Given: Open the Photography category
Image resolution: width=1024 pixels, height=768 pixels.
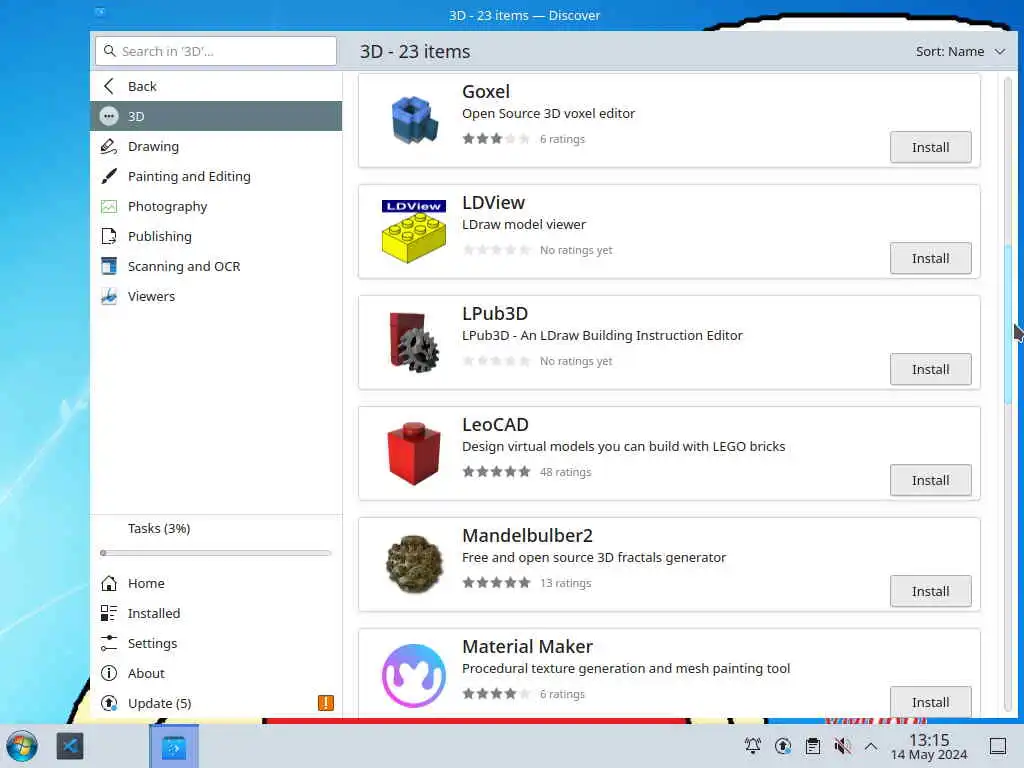Looking at the screenshot, I should pos(216,206).
